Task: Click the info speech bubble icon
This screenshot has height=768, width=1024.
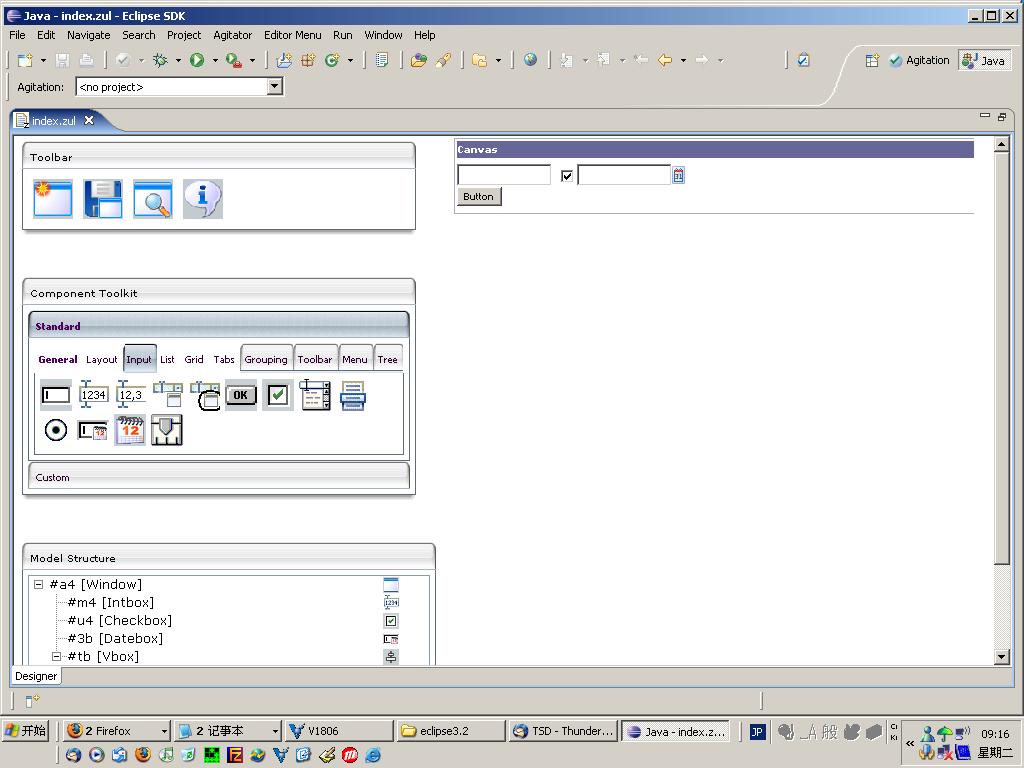Action: (x=203, y=199)
